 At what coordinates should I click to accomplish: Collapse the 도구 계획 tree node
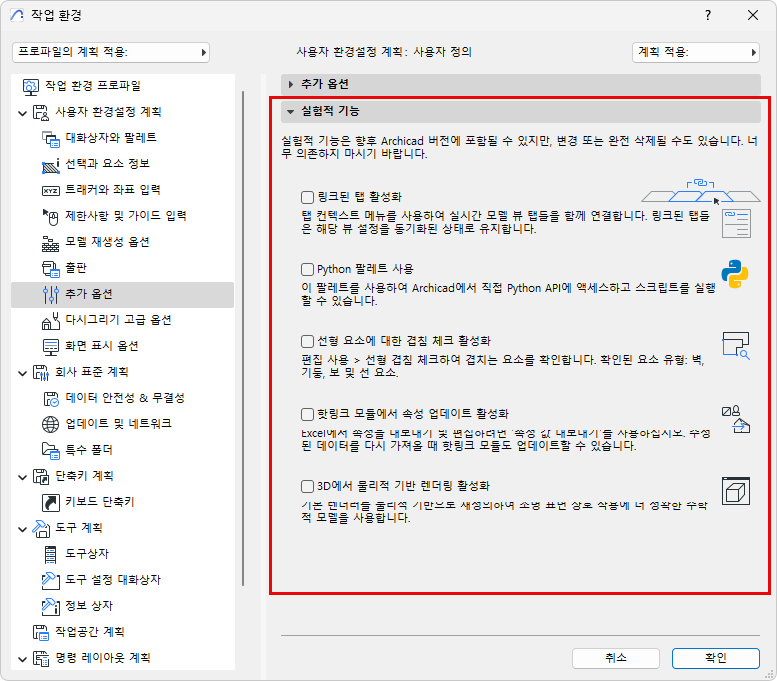(22, 529)
